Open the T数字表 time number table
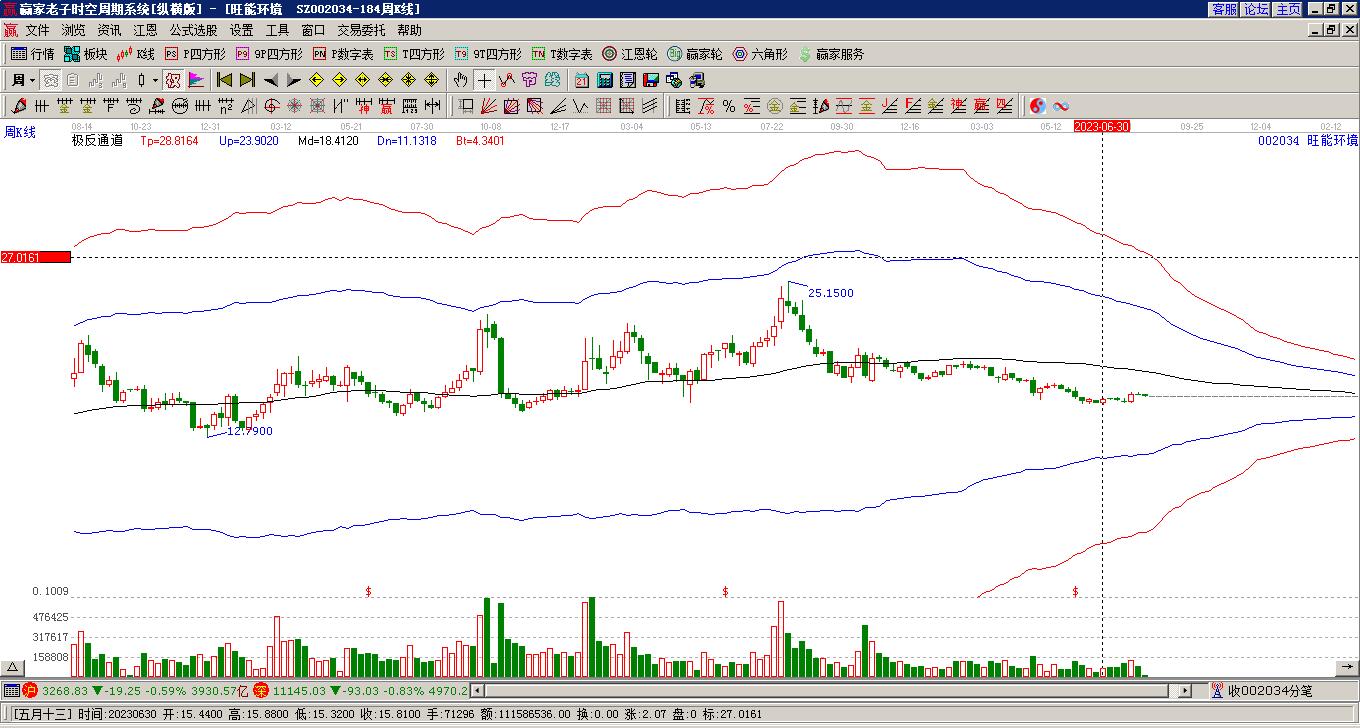The height and width of the screenshot is (728, 1360). (x=562, y=54)
